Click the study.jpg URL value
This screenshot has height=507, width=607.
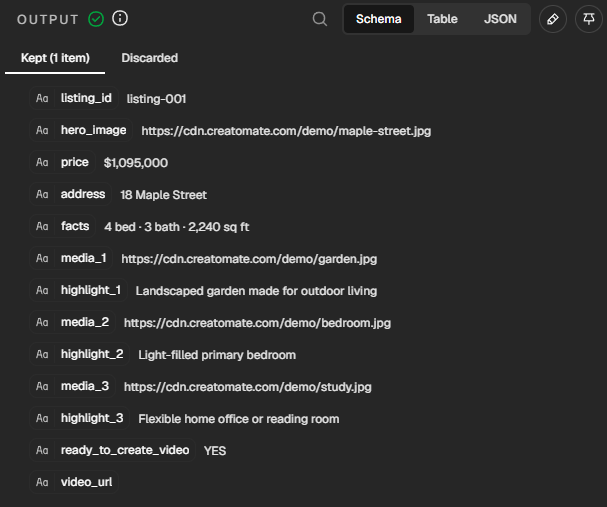pos(248,387)
